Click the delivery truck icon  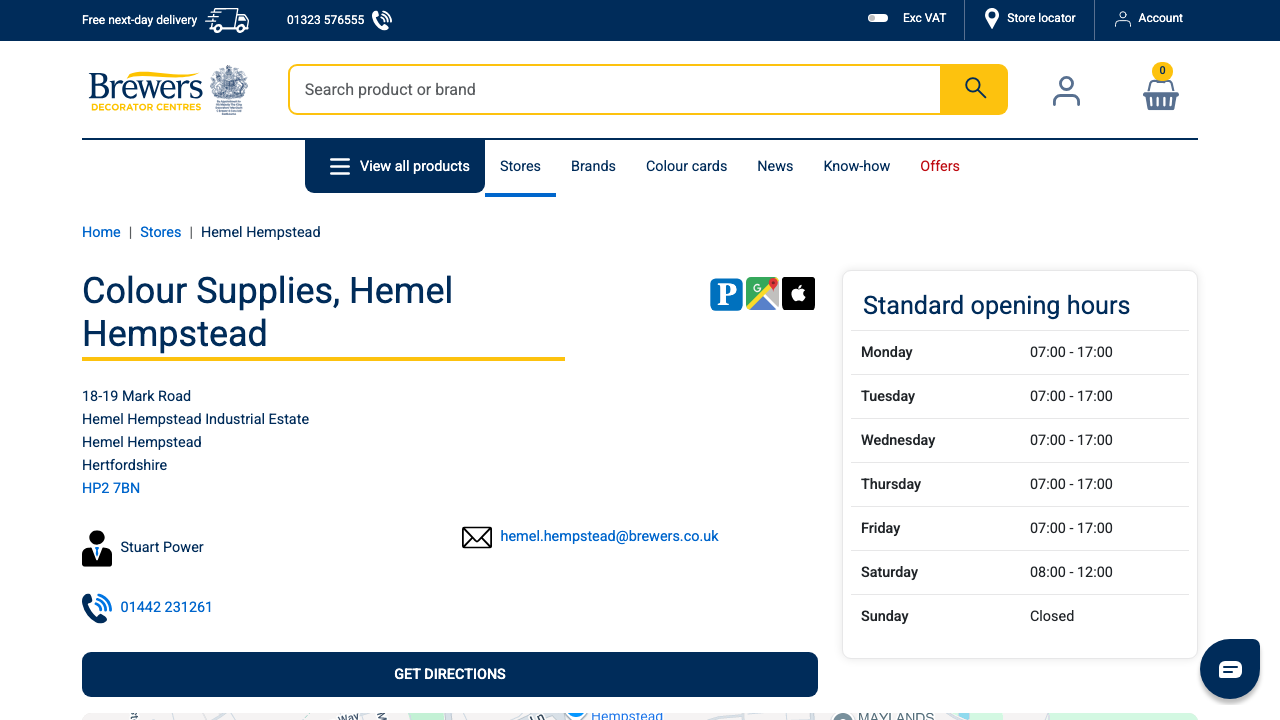pyautogui.click(x=227, y=20)
